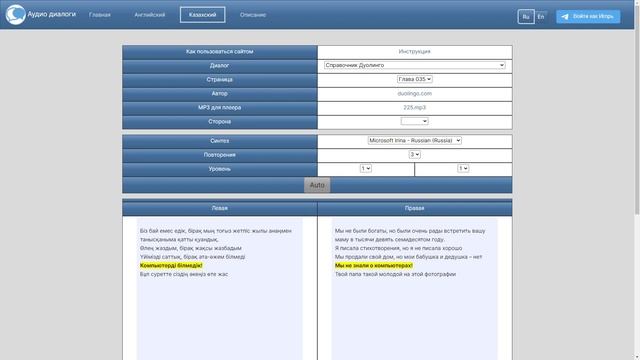Switch interface language to En

(x=541, y=17)
